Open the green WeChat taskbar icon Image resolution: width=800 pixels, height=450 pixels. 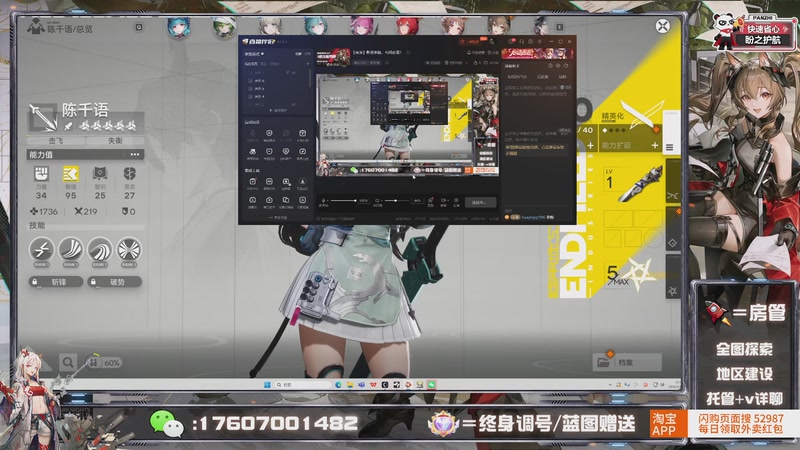tap(432, 385)
